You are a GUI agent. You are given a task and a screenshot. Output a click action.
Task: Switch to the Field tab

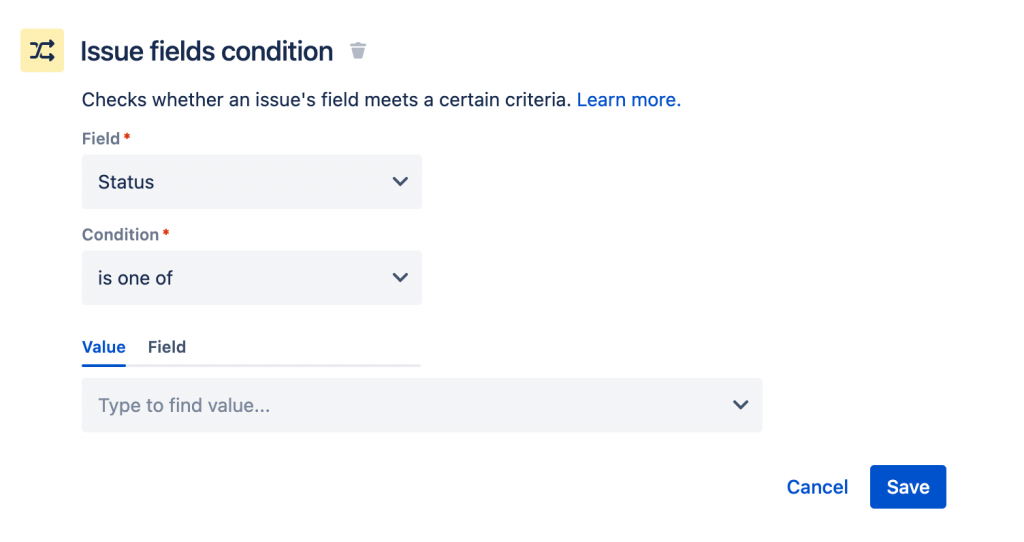click(x=167, y=347)
